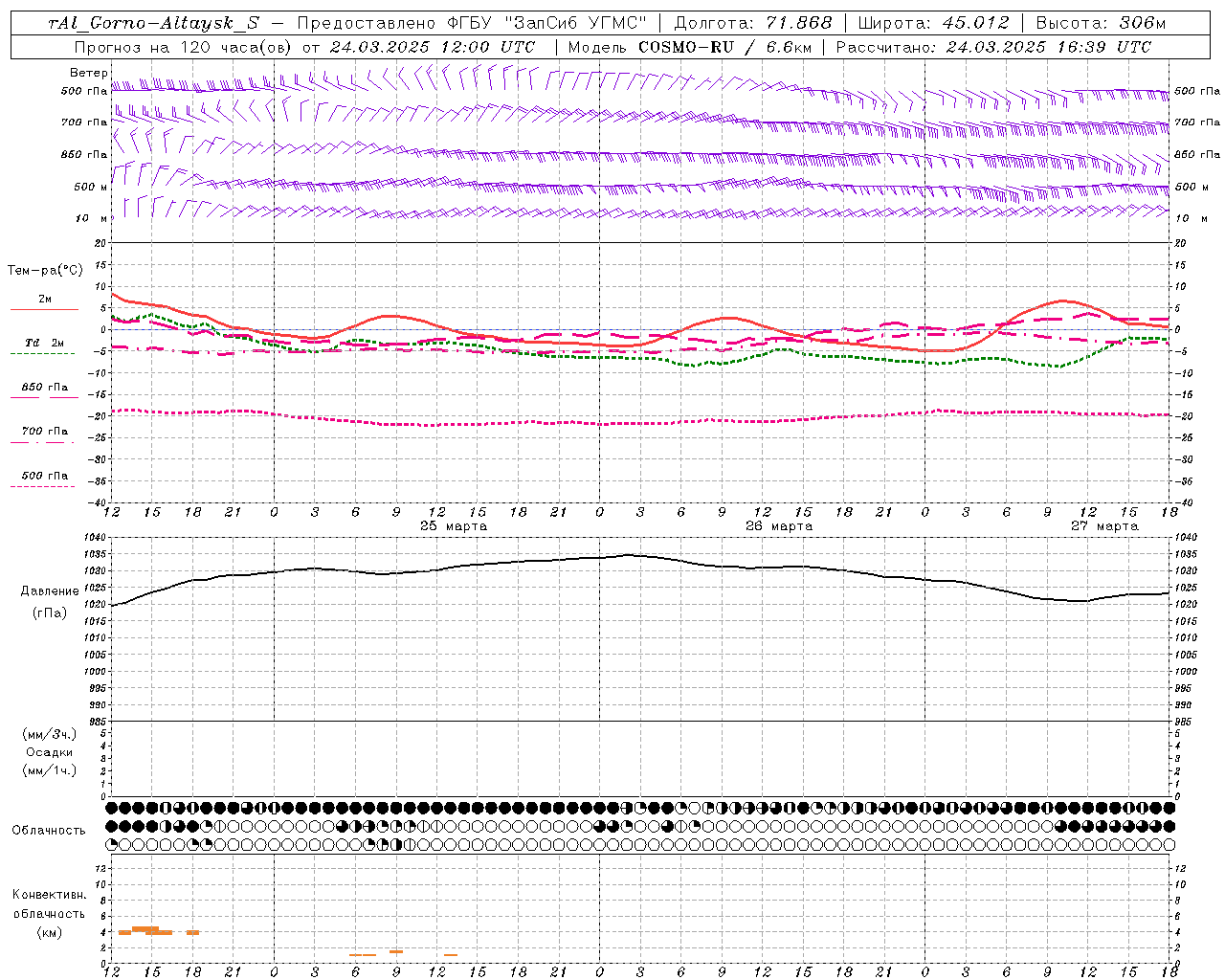Screen dimensions: 1225x980
Task: Click the Рассчитано: 24.03.2025 16:39 UTC text
Action: [993, 47]
